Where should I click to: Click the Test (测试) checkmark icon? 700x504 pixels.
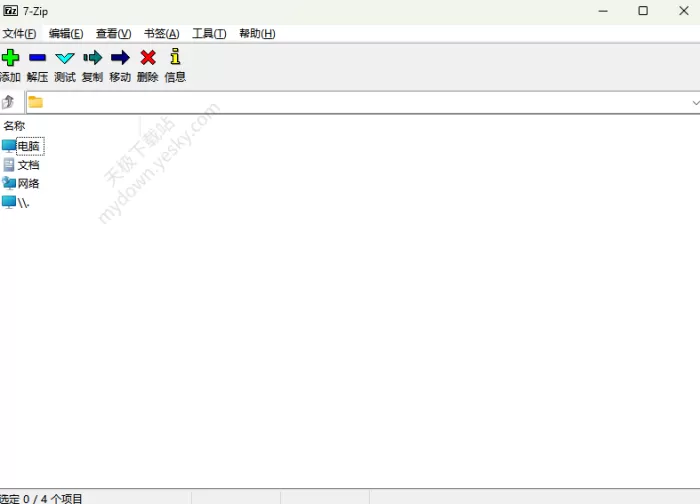tap(65, 58)
